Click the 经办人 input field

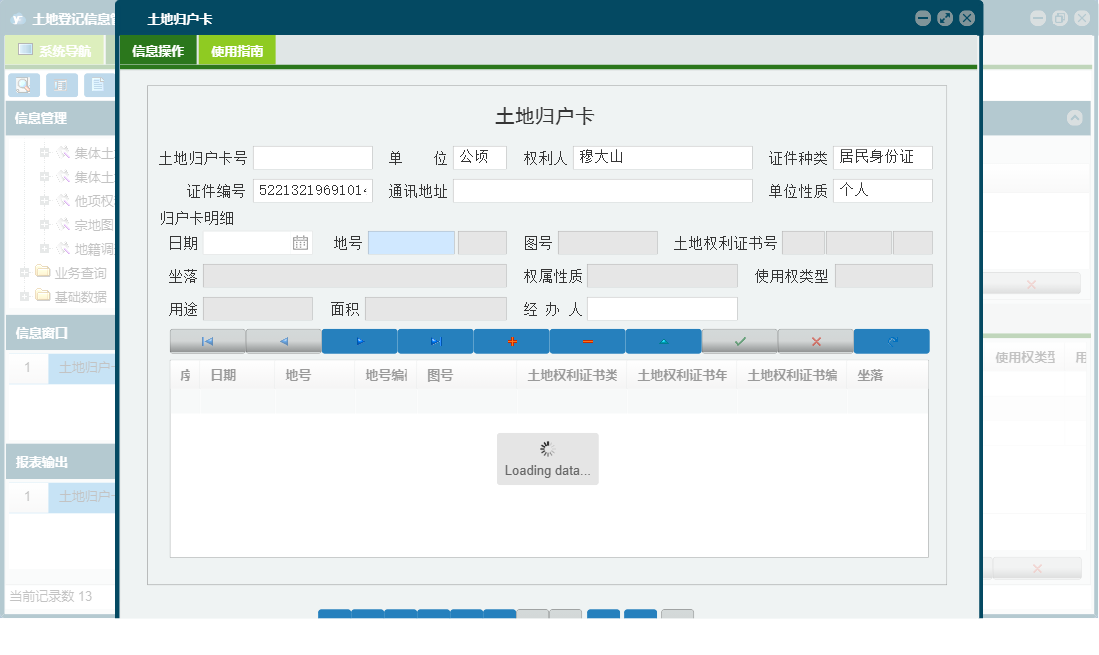click(x=662, y=309)
